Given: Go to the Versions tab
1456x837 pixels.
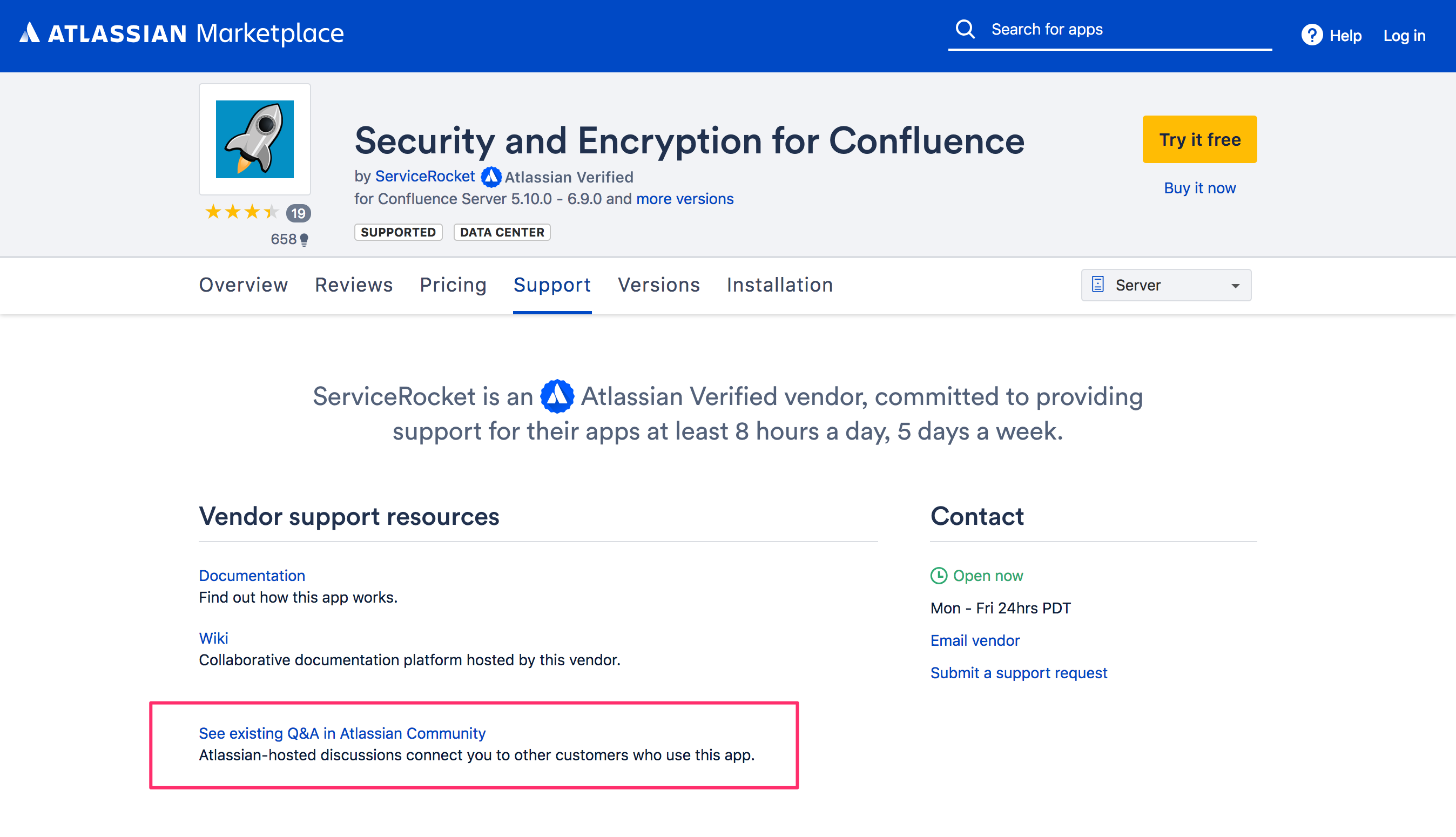Looking at the screenshot, I should click(x=659, y=285).
